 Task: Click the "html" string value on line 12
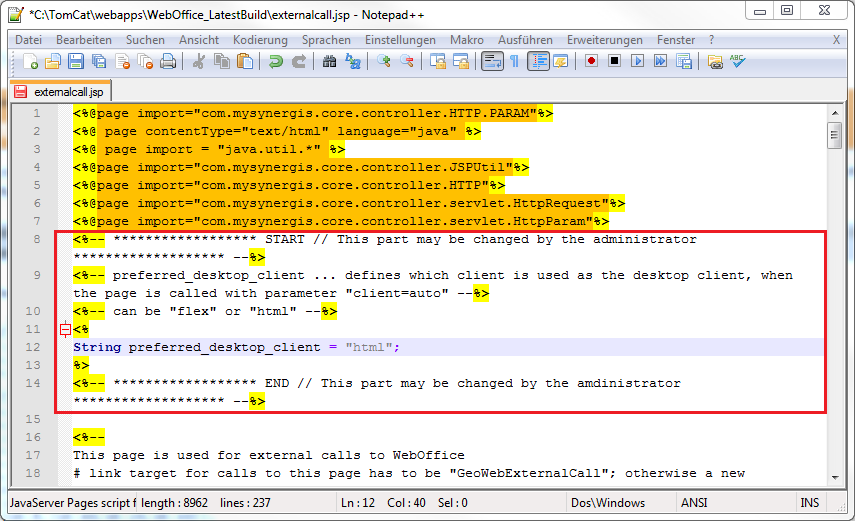tap(369, 347)
